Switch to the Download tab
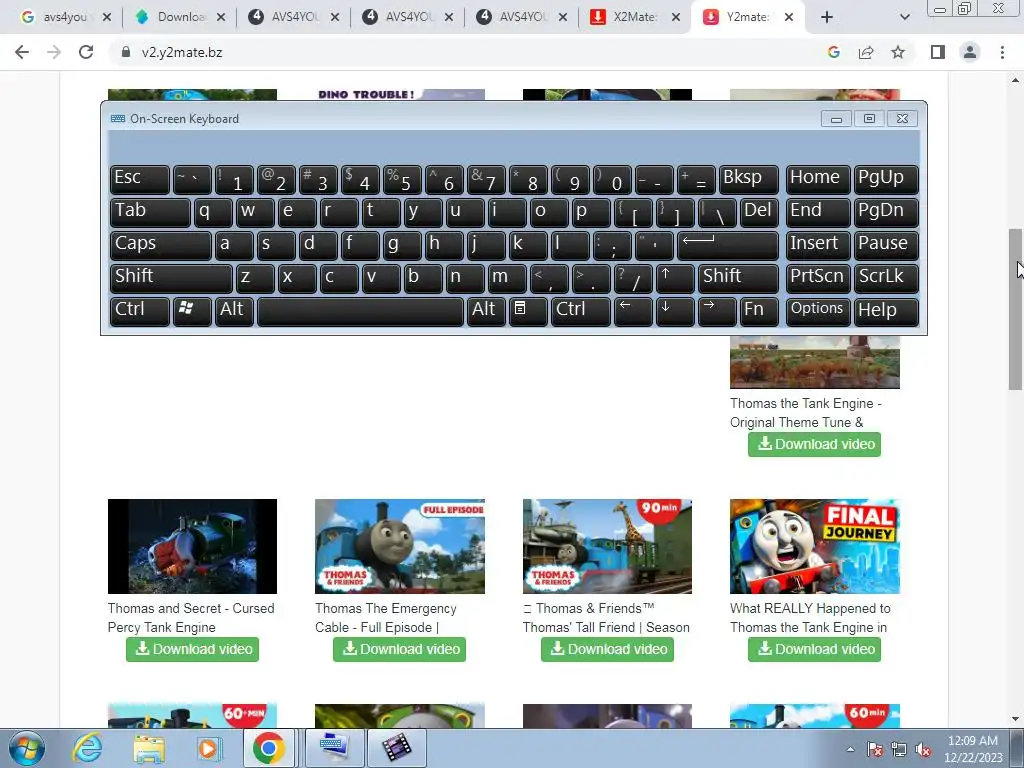This screenshot has height=768, width=1024. click(x=178, y=17)
